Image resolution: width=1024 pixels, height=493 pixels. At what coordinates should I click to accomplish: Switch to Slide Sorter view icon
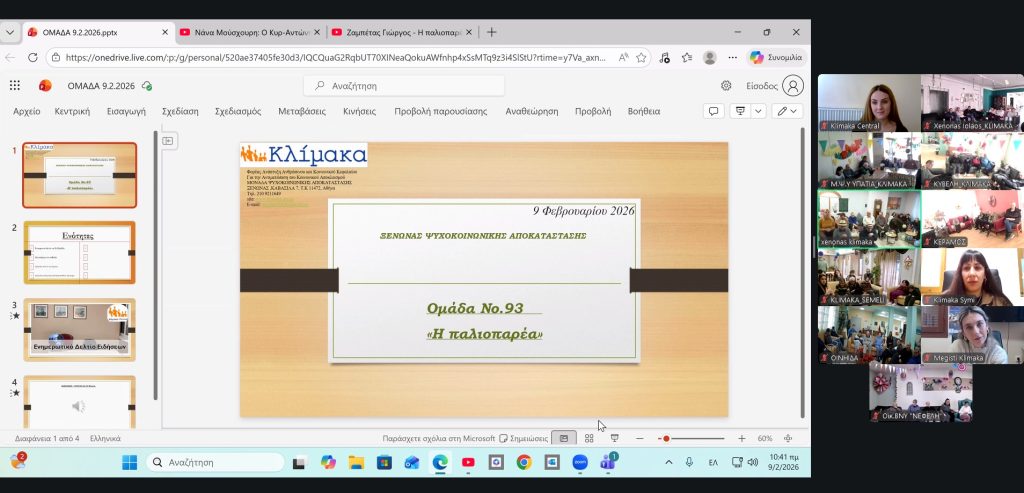[589, 438]
